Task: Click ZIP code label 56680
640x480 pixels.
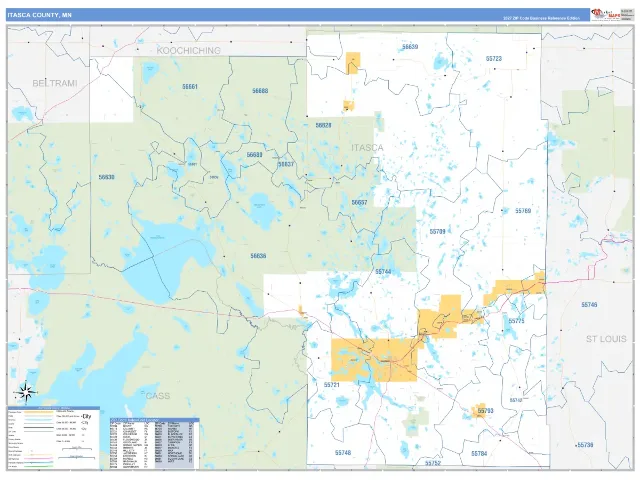Action: click(254, 155)
